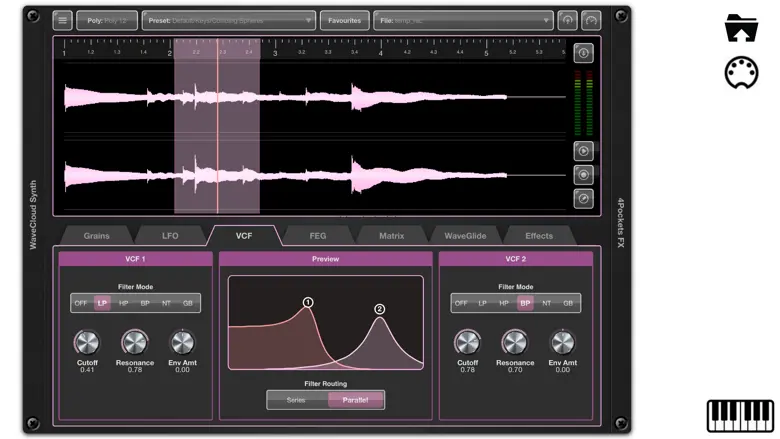Set VCF 2 filter mode to BP
This screenshot has height=439, width=780.
pyautogui.click(x=525, y=303)
